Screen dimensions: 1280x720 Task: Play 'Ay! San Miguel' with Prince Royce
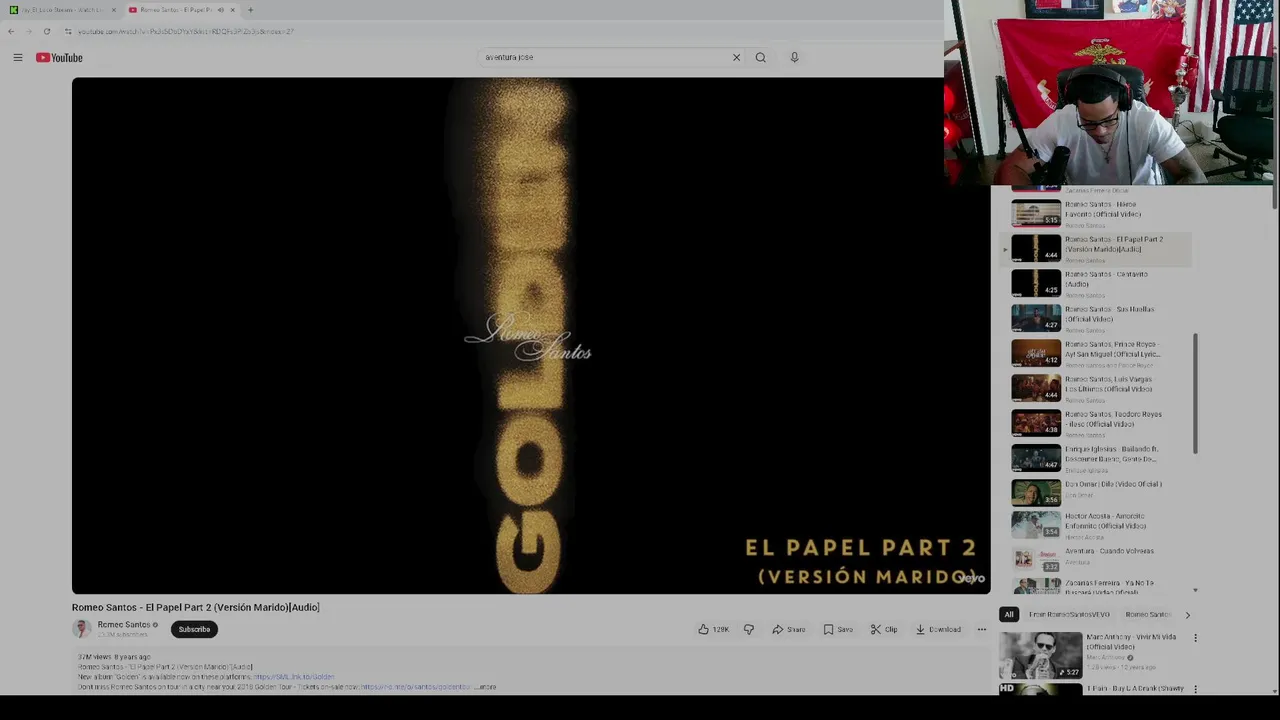(x=1097, y=353)
